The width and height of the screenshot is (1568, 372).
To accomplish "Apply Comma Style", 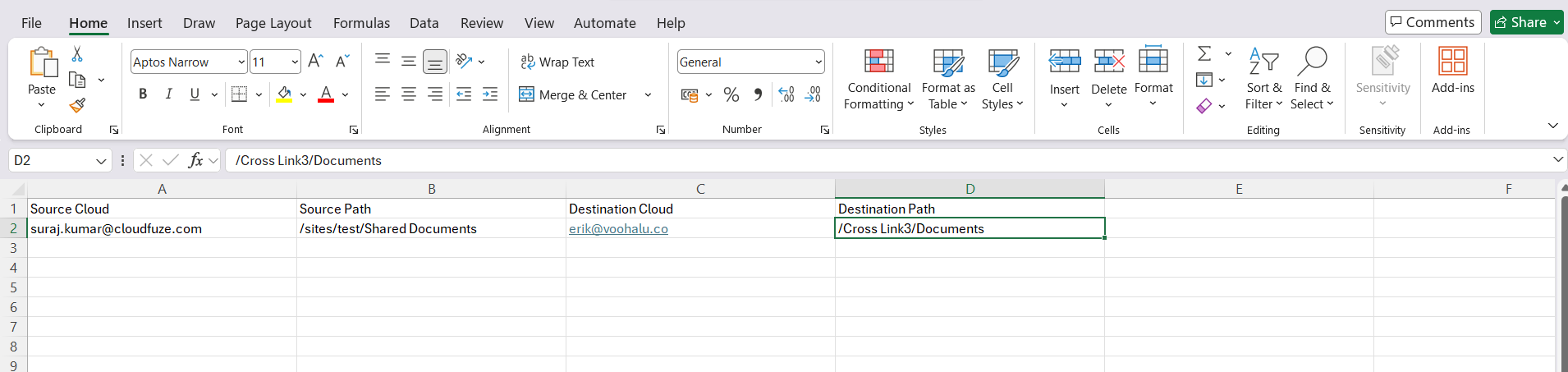I will tap(758, 95).
